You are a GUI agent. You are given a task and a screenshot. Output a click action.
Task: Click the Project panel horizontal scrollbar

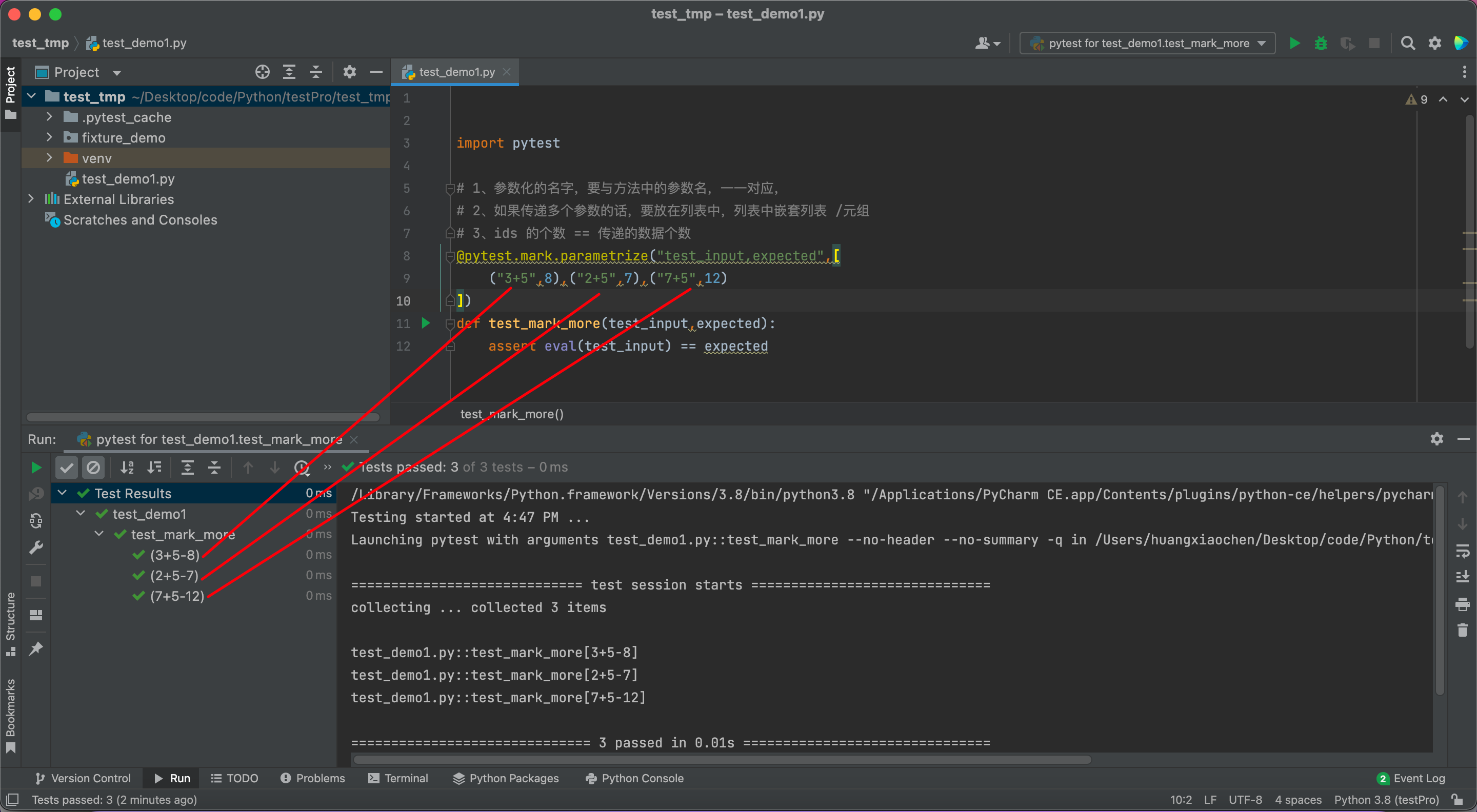pyautogui.click(x=203, y=417)
